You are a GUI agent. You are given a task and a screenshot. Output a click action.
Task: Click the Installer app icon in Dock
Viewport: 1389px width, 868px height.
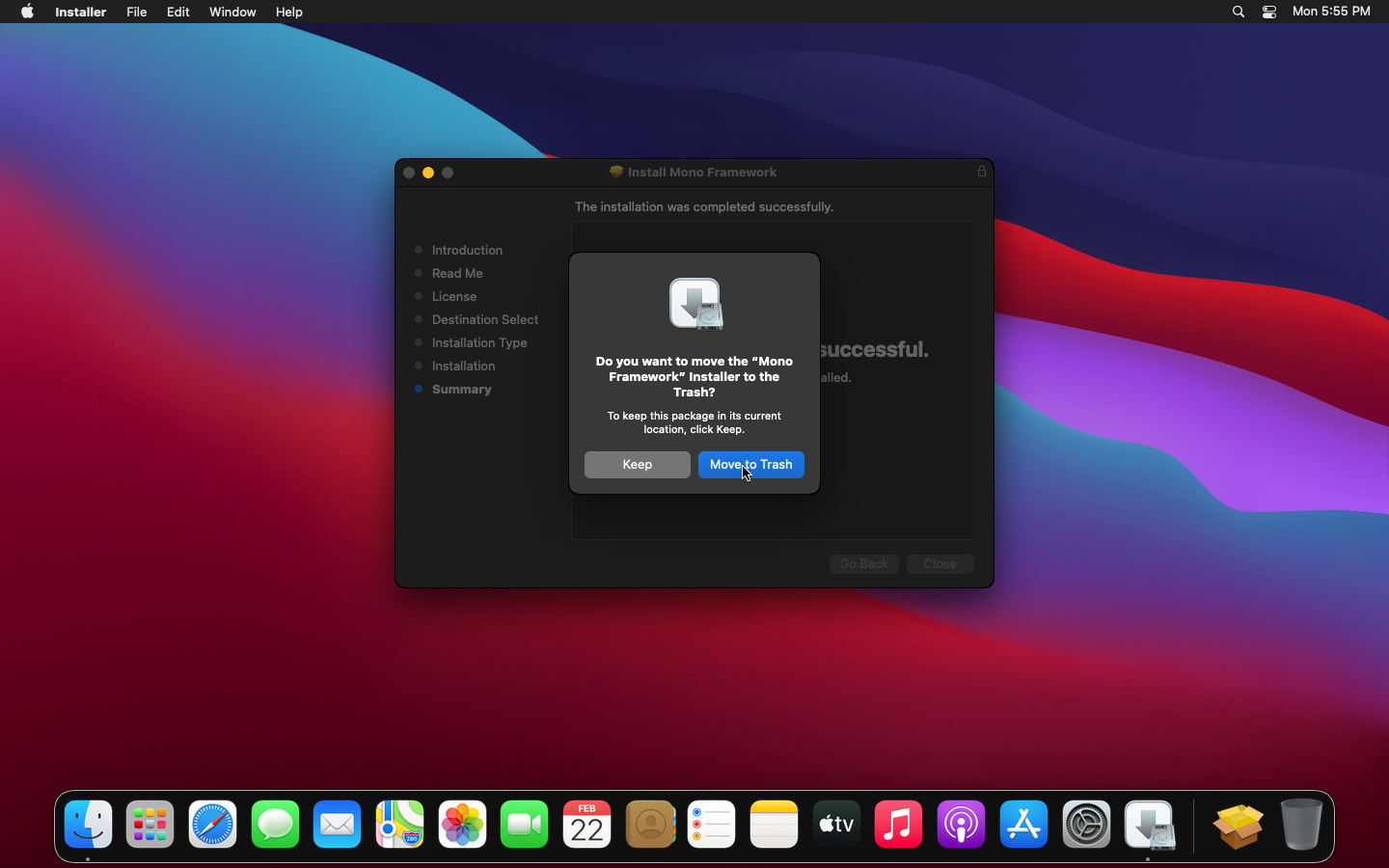1149,825
